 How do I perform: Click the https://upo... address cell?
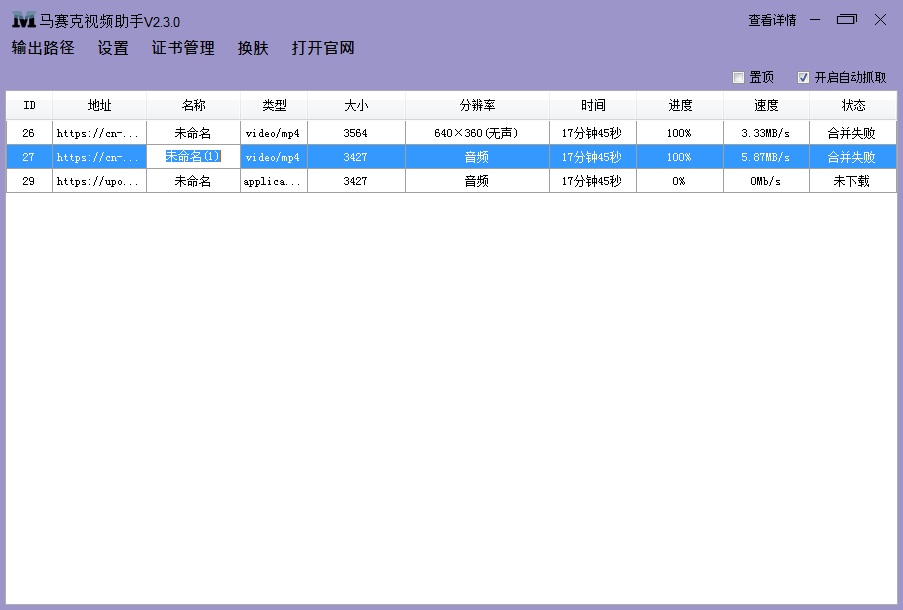click(99, 181)
